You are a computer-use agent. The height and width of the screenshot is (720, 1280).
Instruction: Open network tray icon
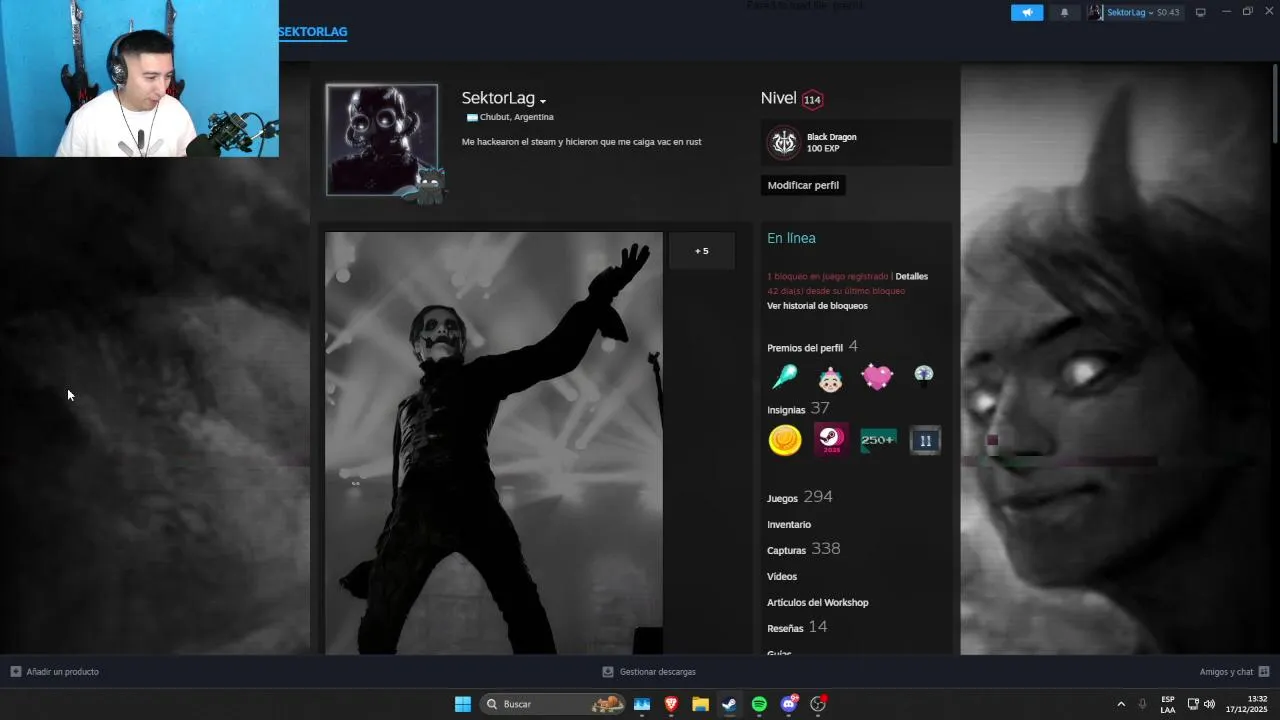(1193, 704)
